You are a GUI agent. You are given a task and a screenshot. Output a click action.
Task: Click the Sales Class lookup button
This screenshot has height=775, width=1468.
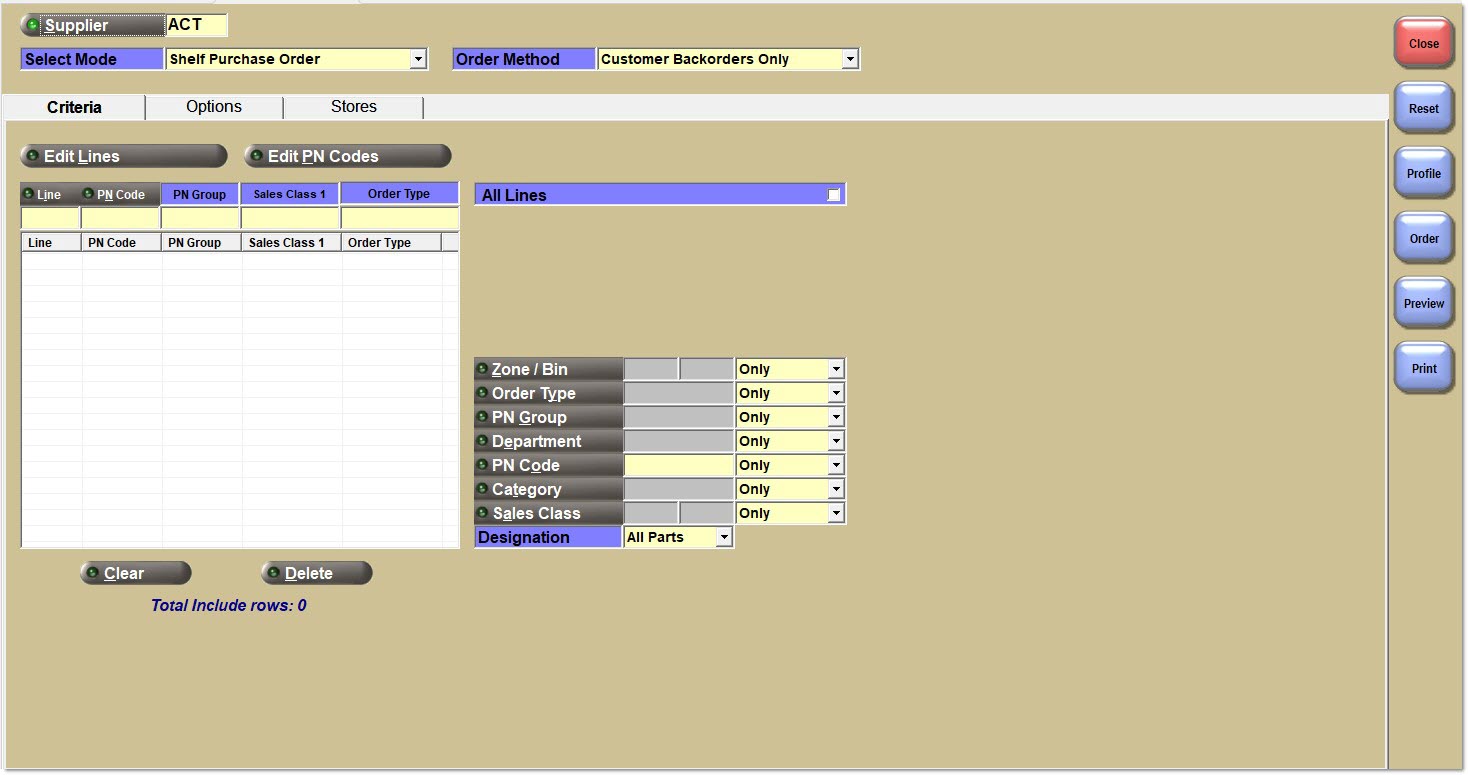547,513
